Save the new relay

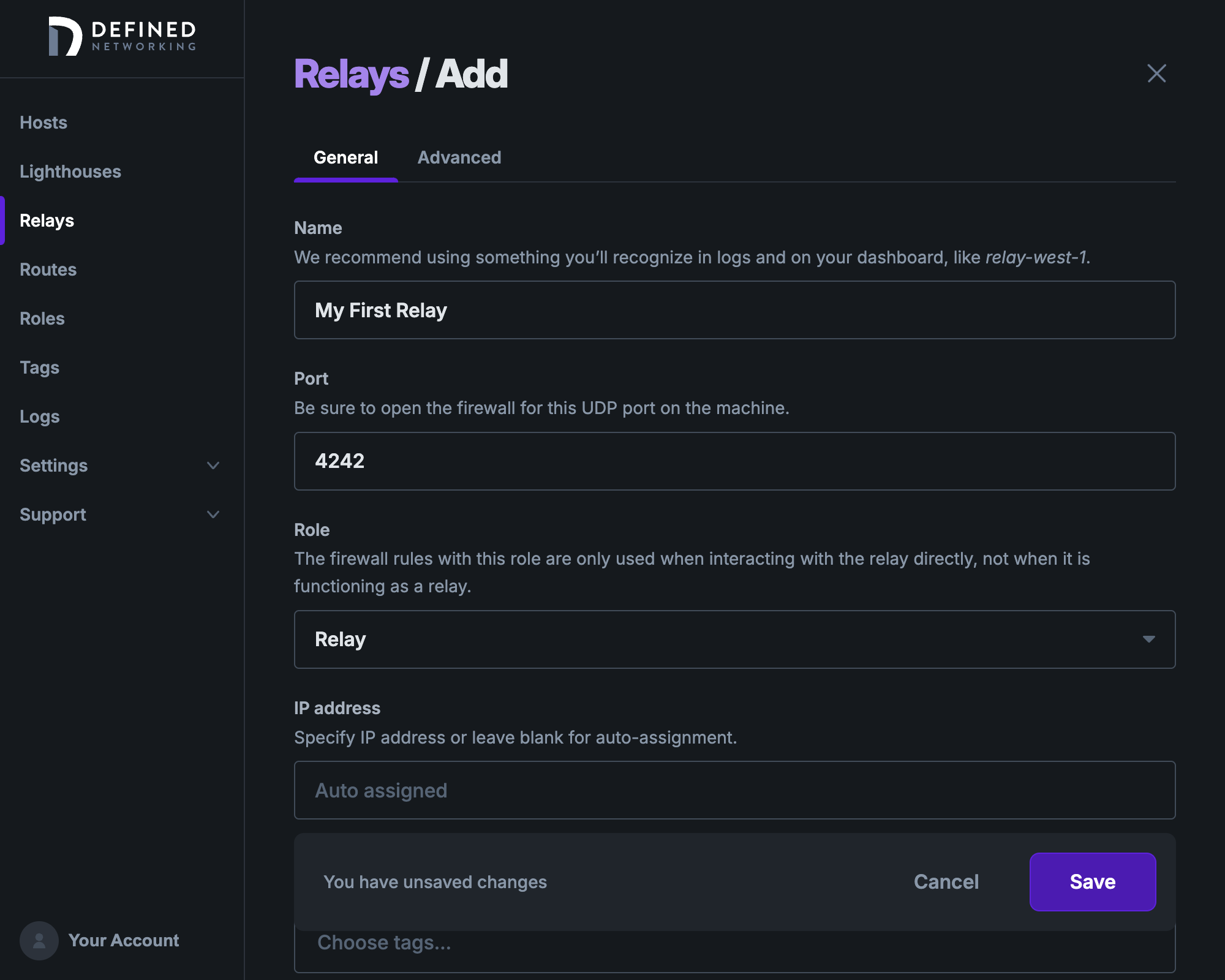(x=1092, y=882)
